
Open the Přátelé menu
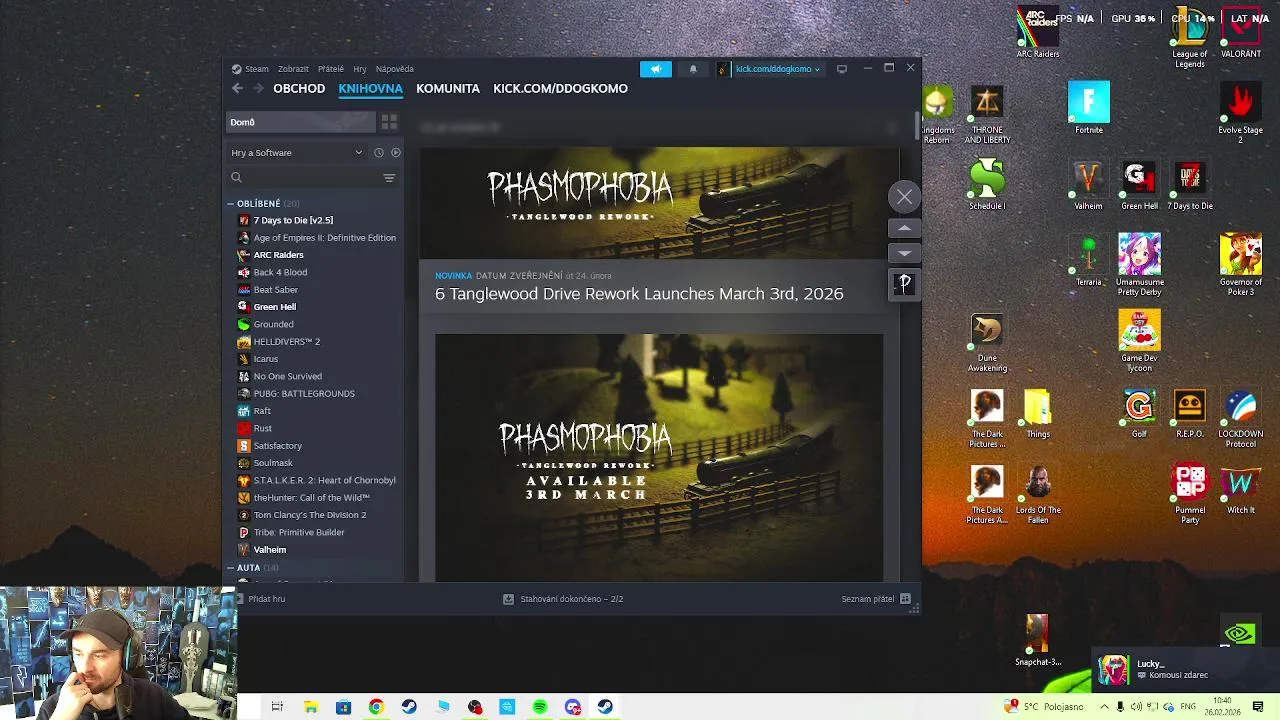[331, 69]
